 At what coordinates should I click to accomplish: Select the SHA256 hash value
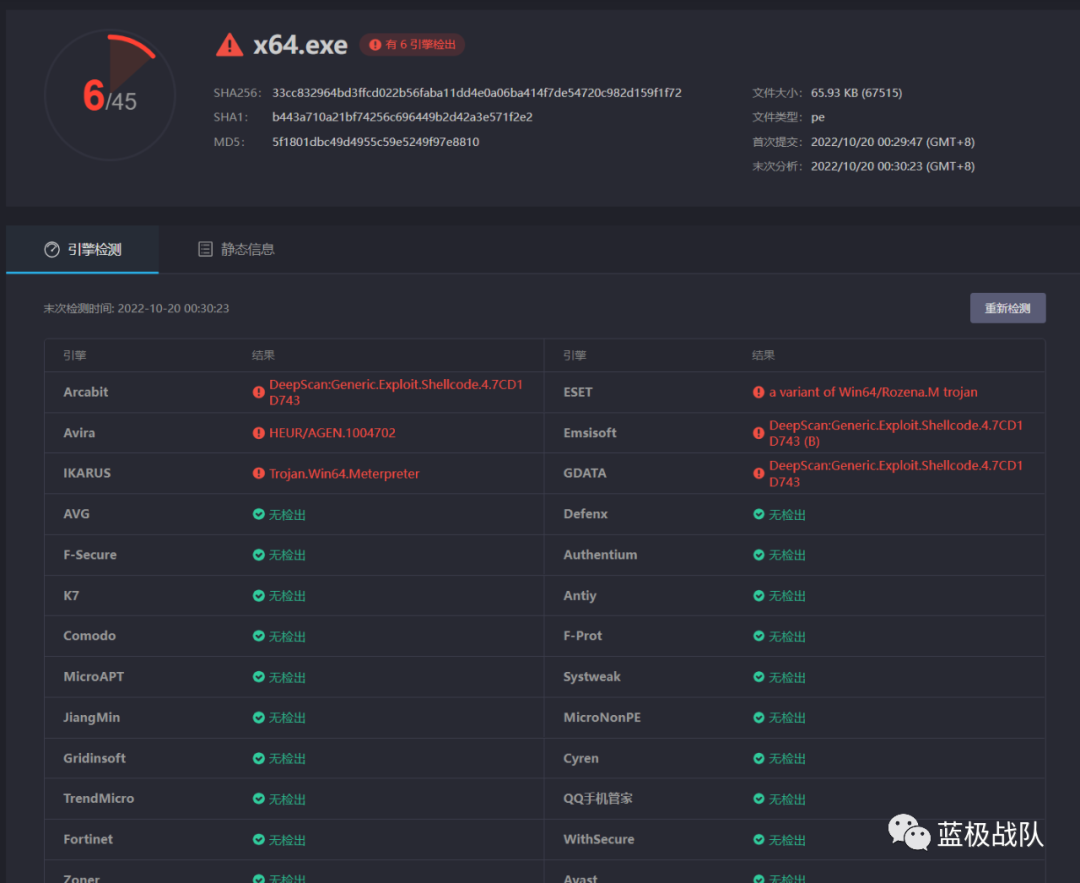[477, 92]
